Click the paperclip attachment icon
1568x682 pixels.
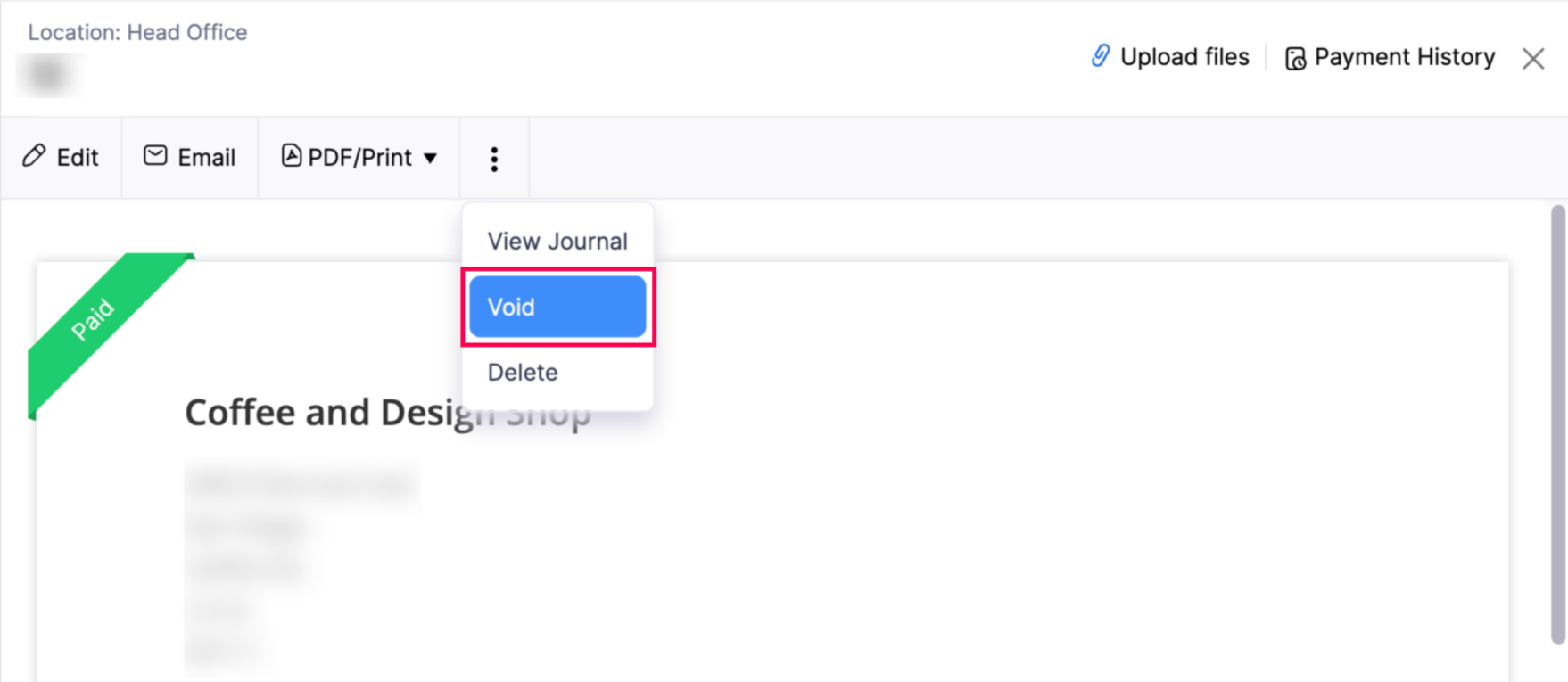click(1101, 56)
